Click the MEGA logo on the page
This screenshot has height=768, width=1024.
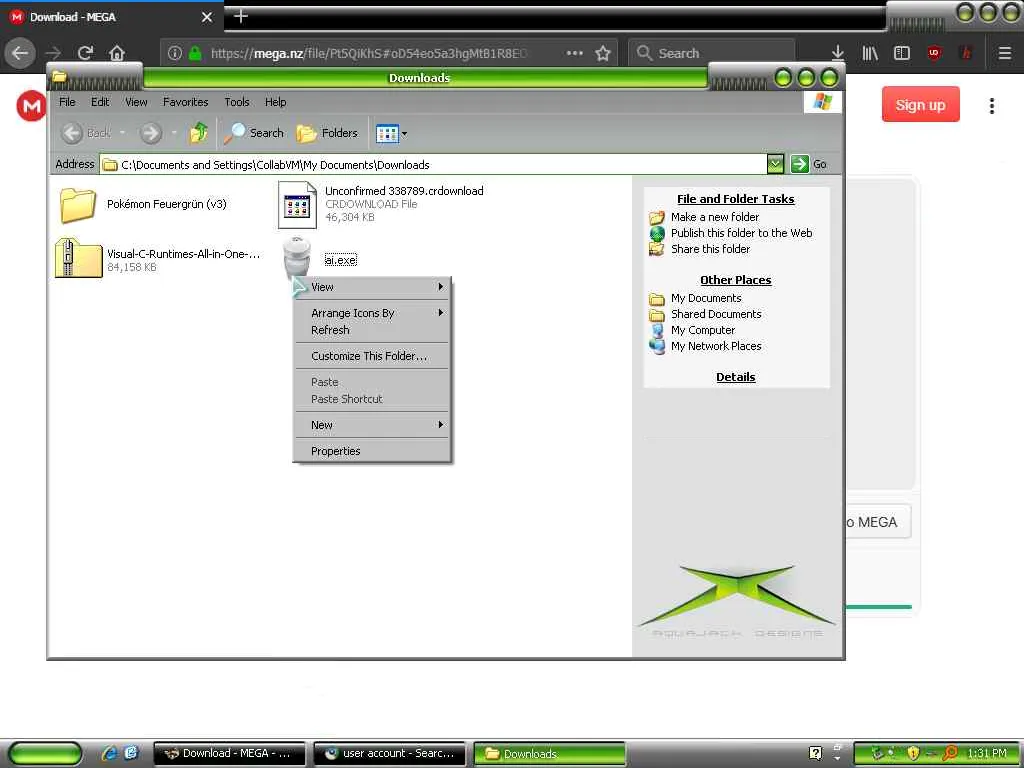[31, 106]
